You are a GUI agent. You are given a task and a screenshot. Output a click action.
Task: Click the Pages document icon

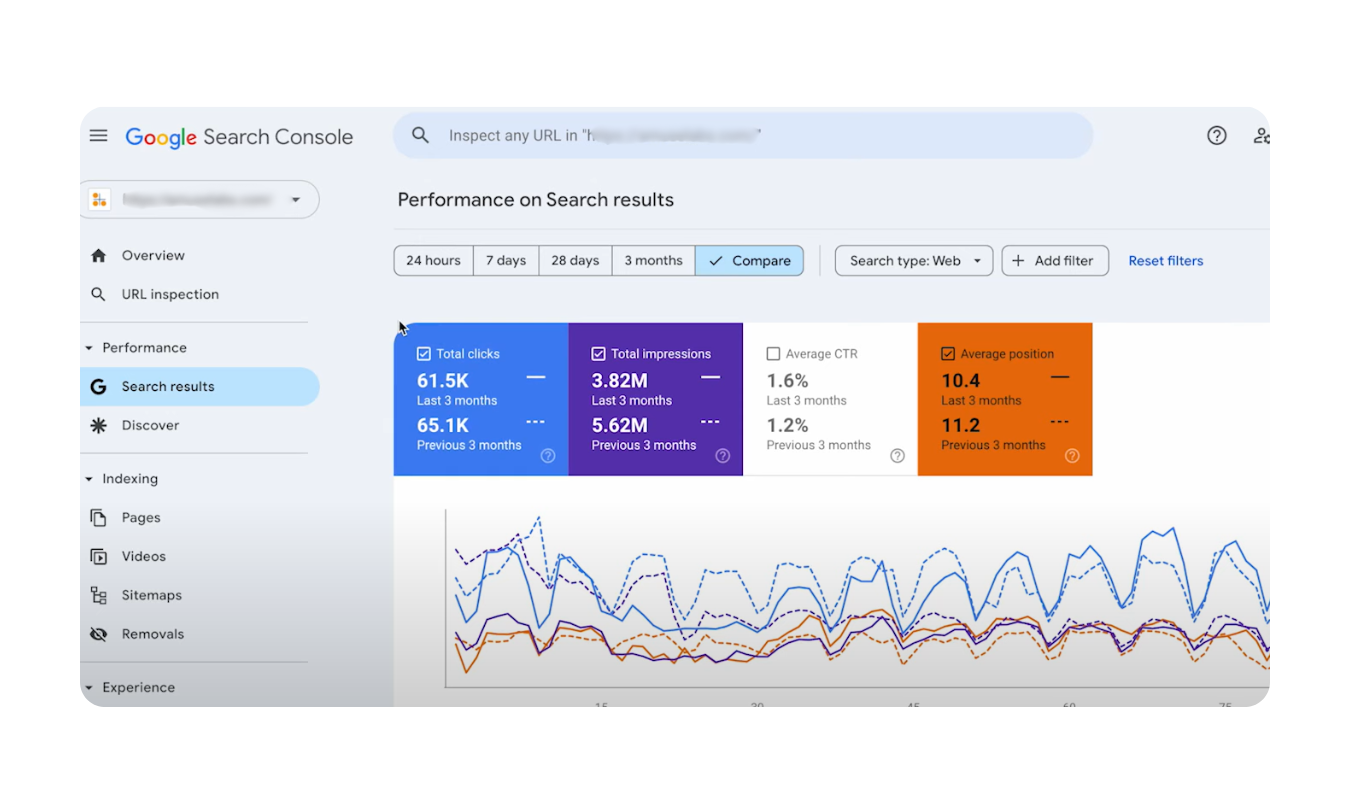pos(98,517)
